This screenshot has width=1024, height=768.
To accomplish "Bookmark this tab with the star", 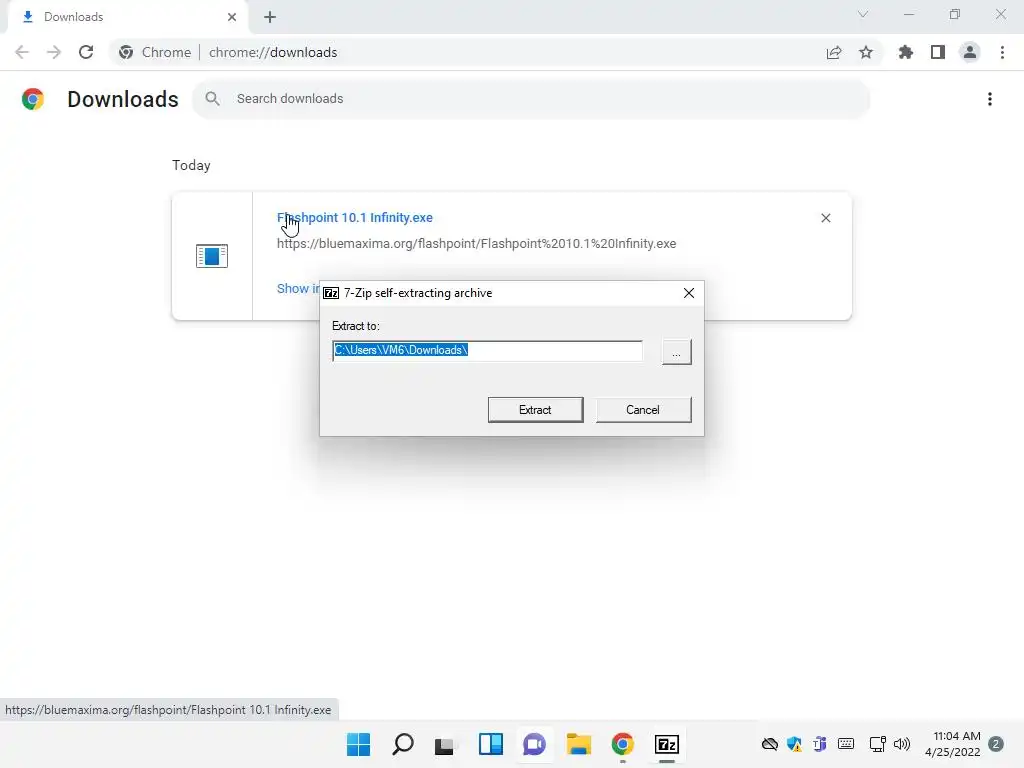I will tap(866, 52).
